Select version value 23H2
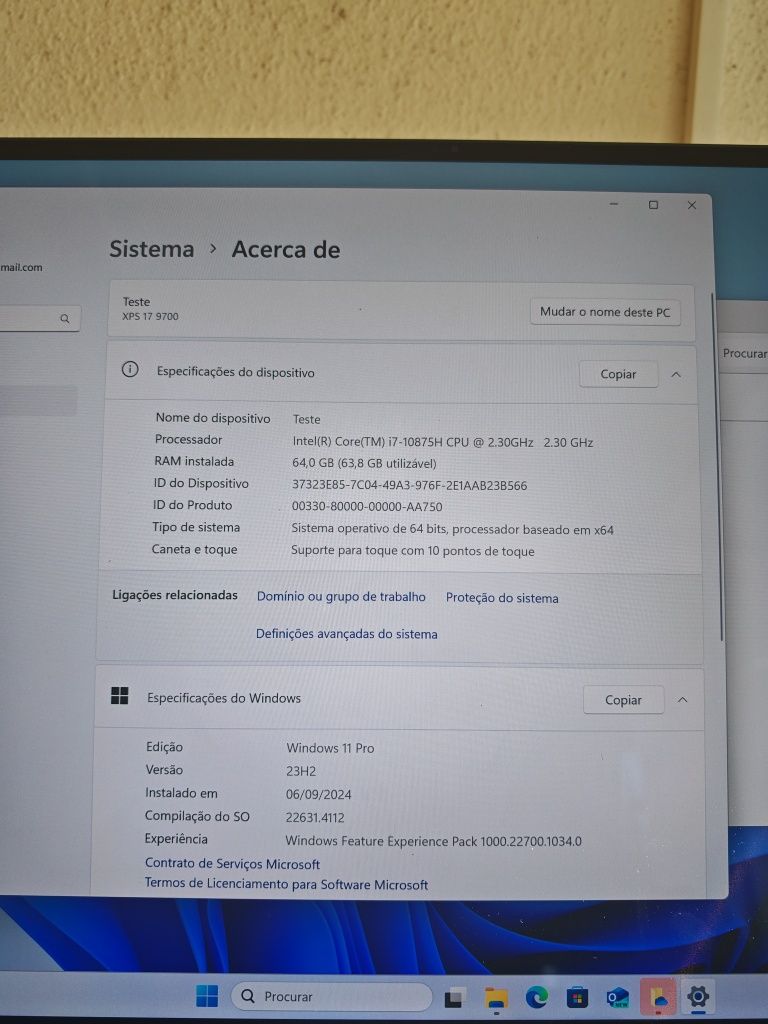Image resolution: width=768 pixels, height=1024 pixels. pos(301,771)
